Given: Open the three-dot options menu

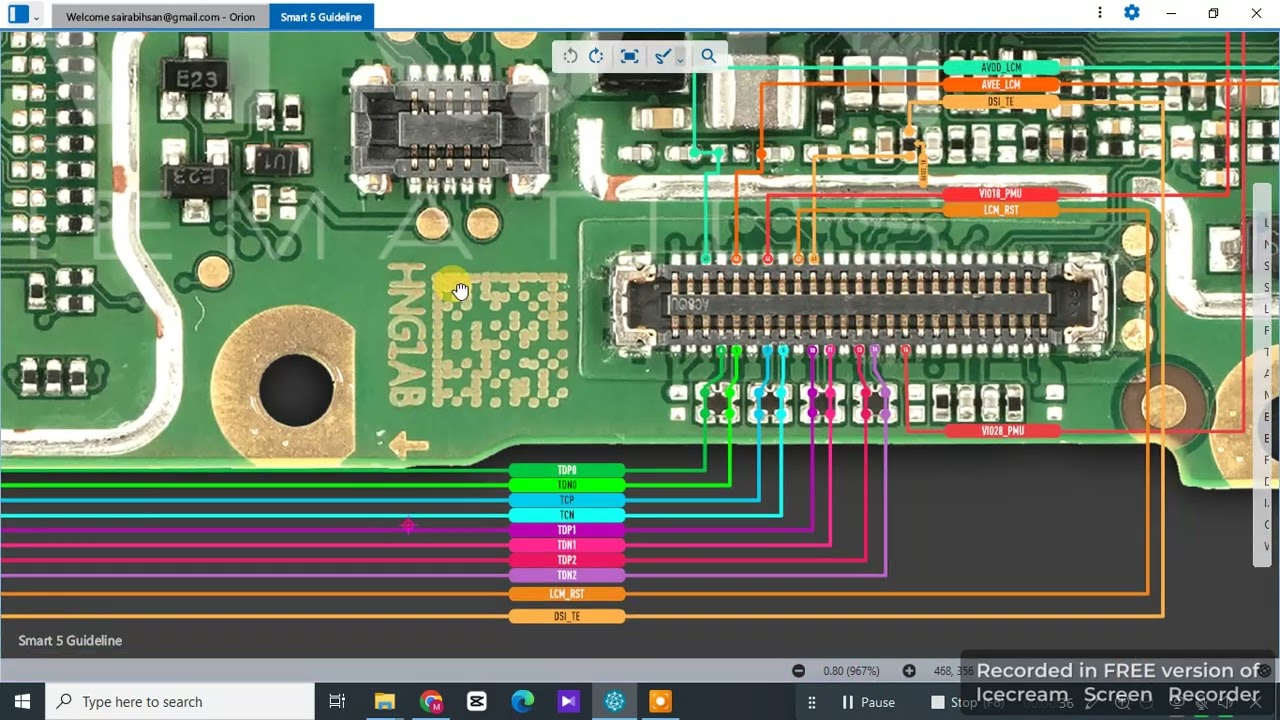Looking at the screenshot, I should coord(1100,13).
